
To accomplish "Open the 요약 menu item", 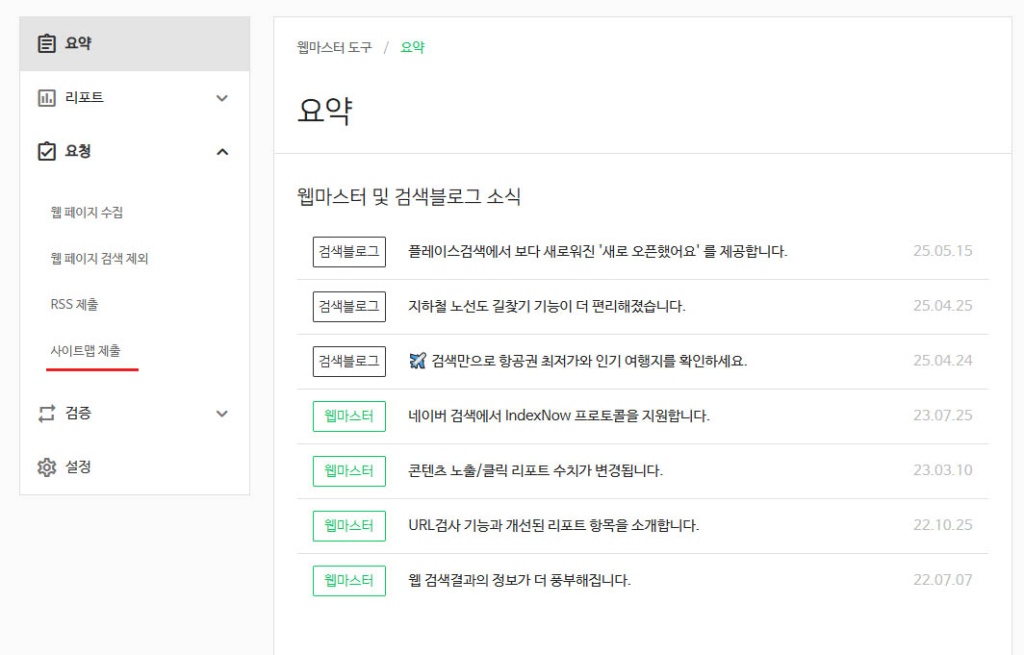I will click(135, 44).
